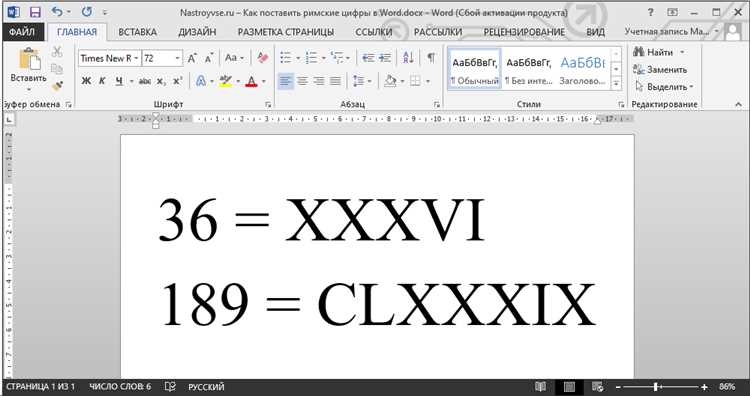The image size is (750, 396).
Task: Switch to the ВСТАВКА tab
Action: 137,32
